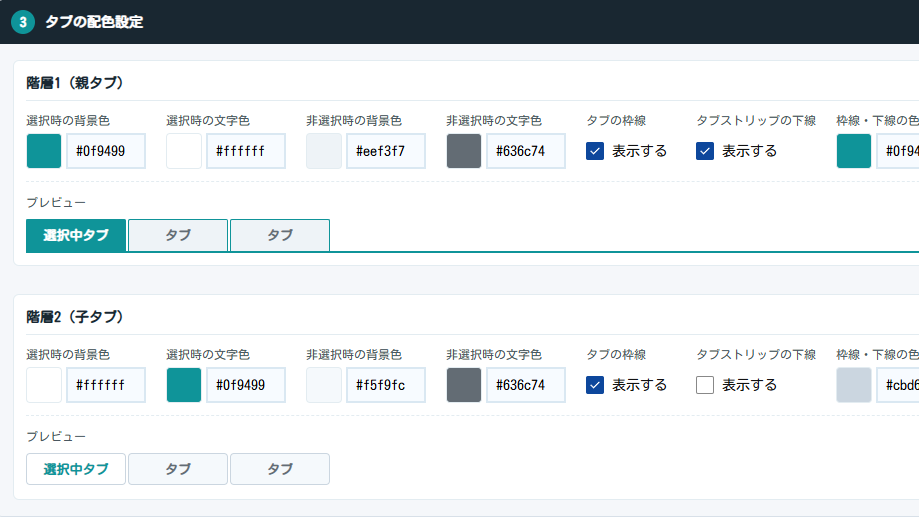The height and width of the screenshot is (517, 919).
Task: Click the 非選択時の背景色 swatch in 階層1
Action: coord(324,151)
